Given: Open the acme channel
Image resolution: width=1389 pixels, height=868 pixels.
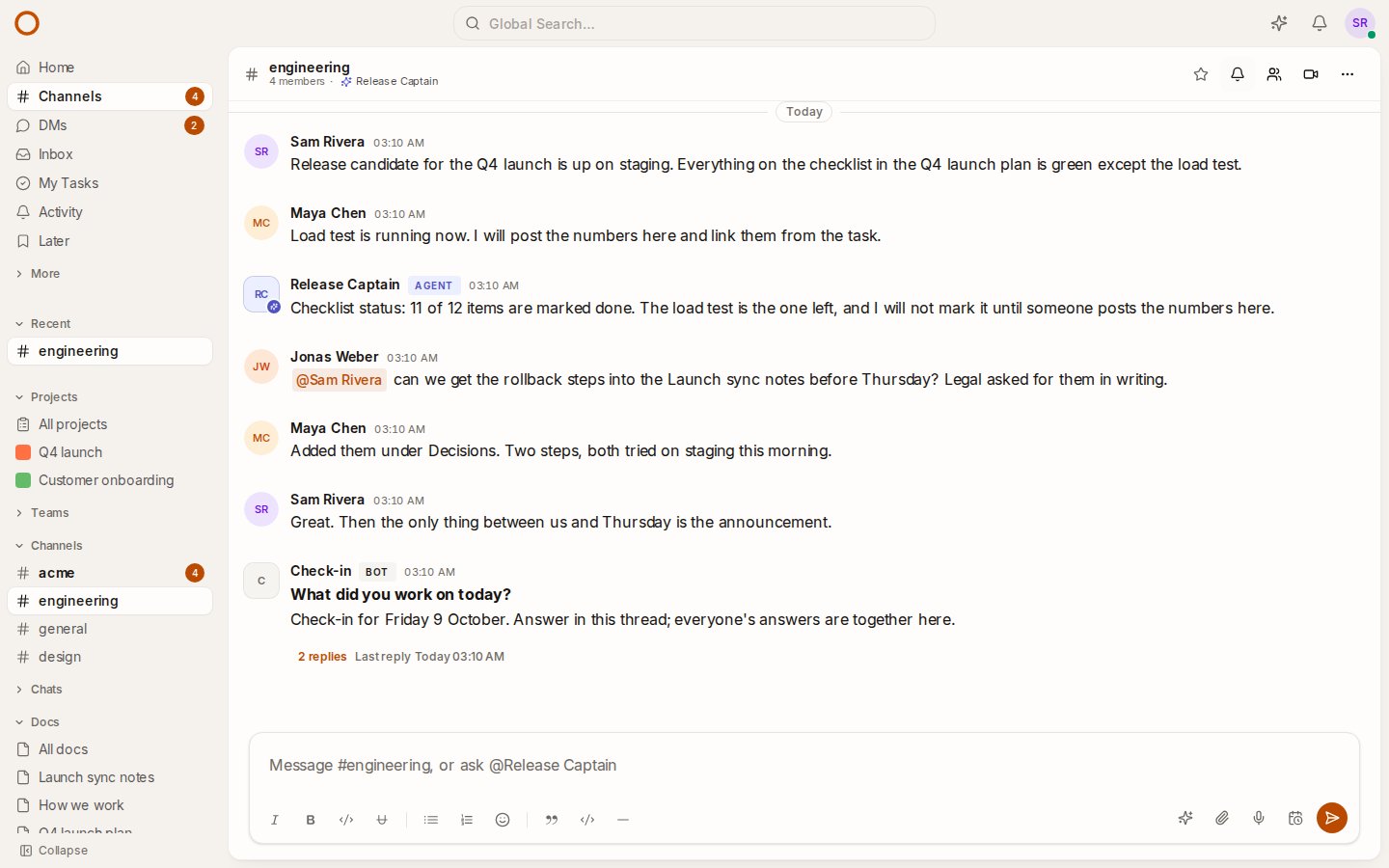Looking at the screenshot, I should 110,573.
